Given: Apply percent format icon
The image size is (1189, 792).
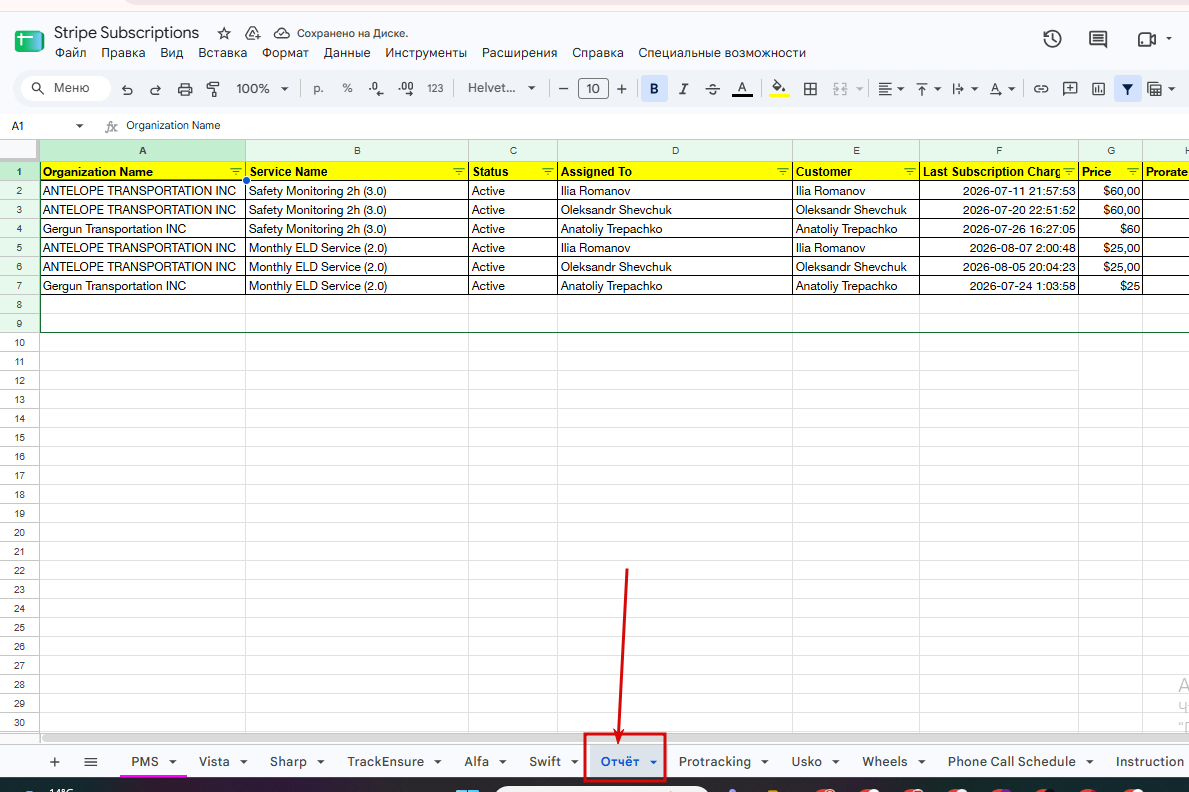Looking at the screenshot, I should click(x=347, y=89).
